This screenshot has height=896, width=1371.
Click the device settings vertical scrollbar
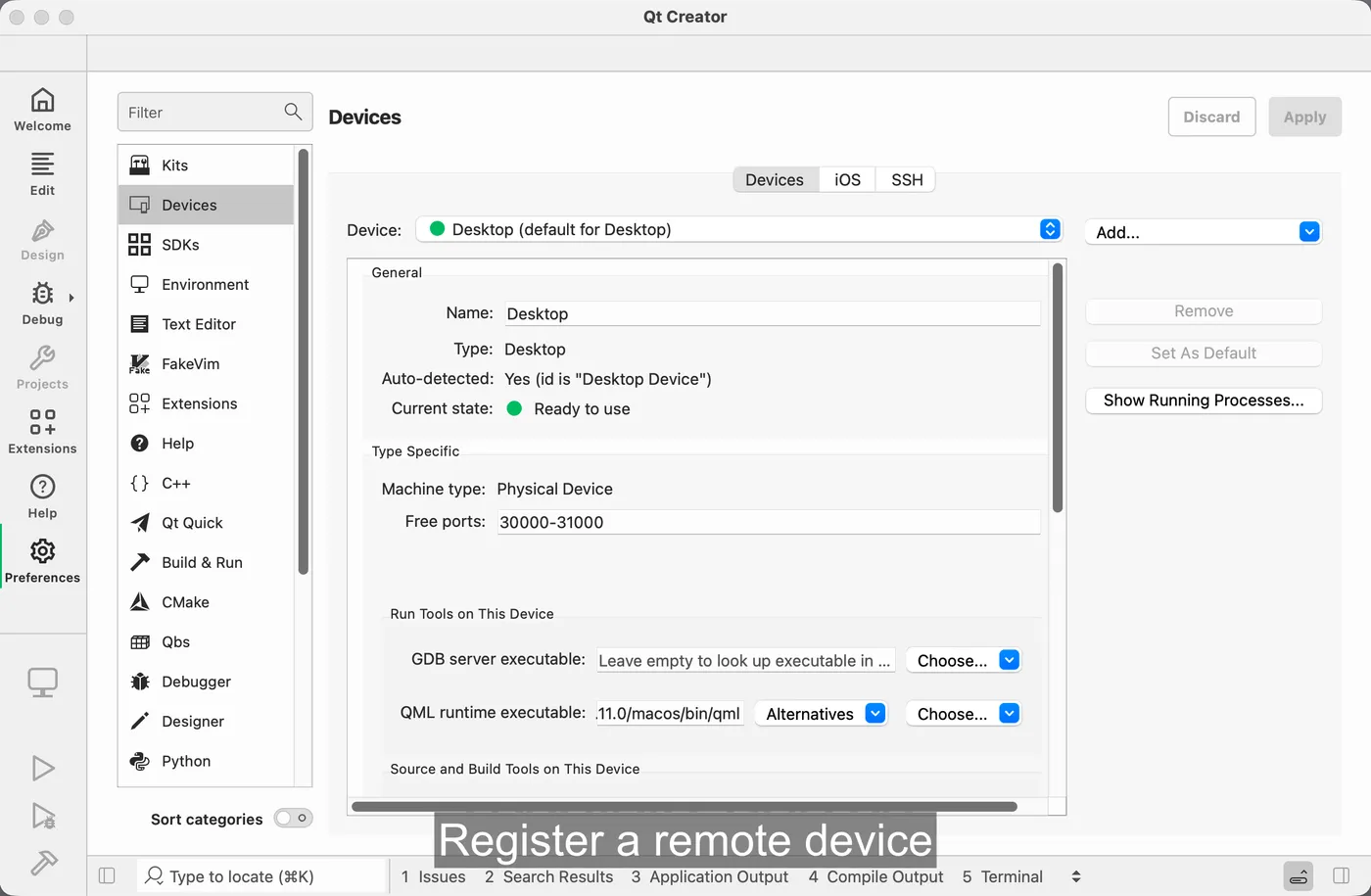1058,388
